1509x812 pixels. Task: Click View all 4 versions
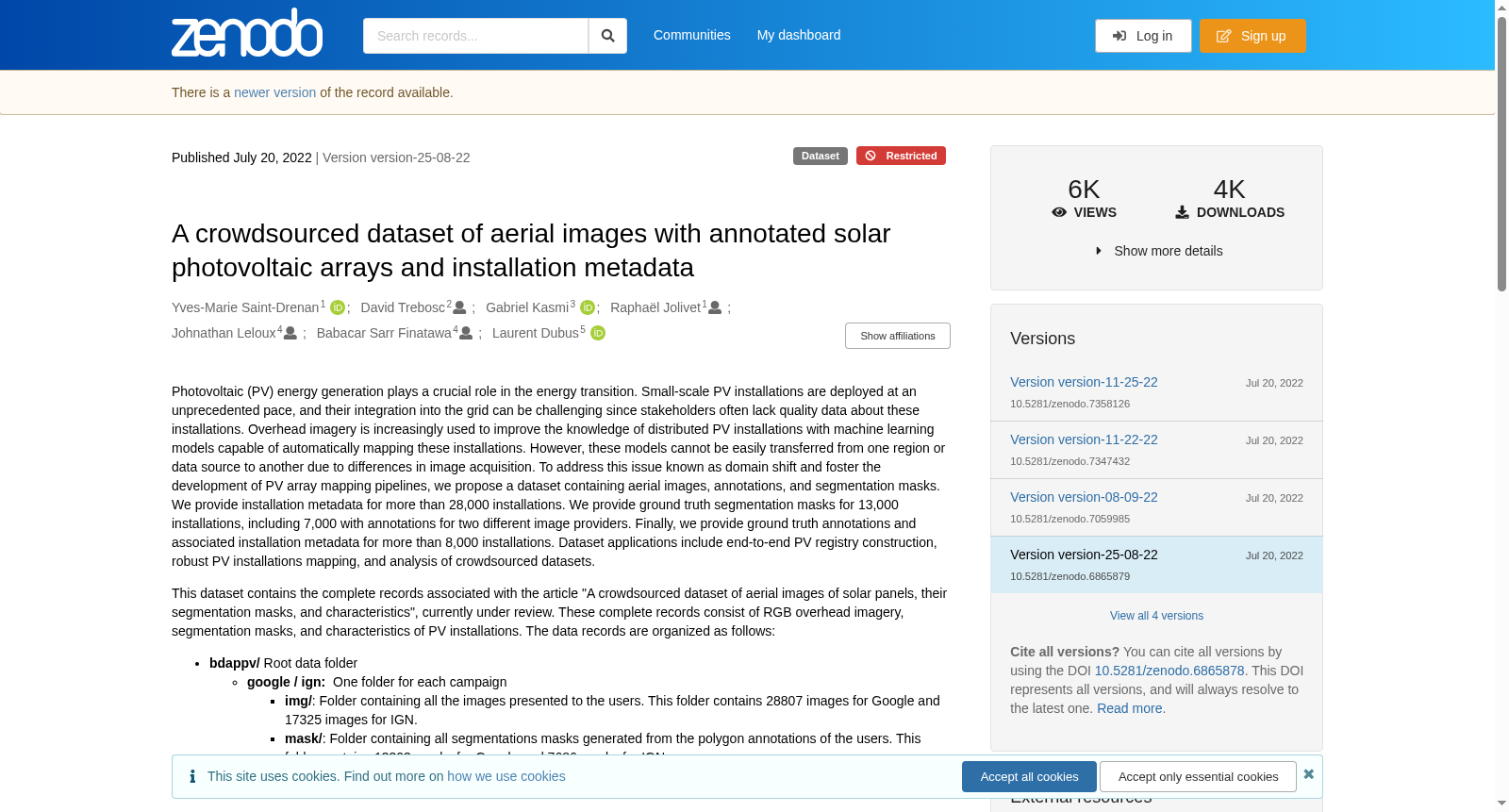[x=1156, y=616]
